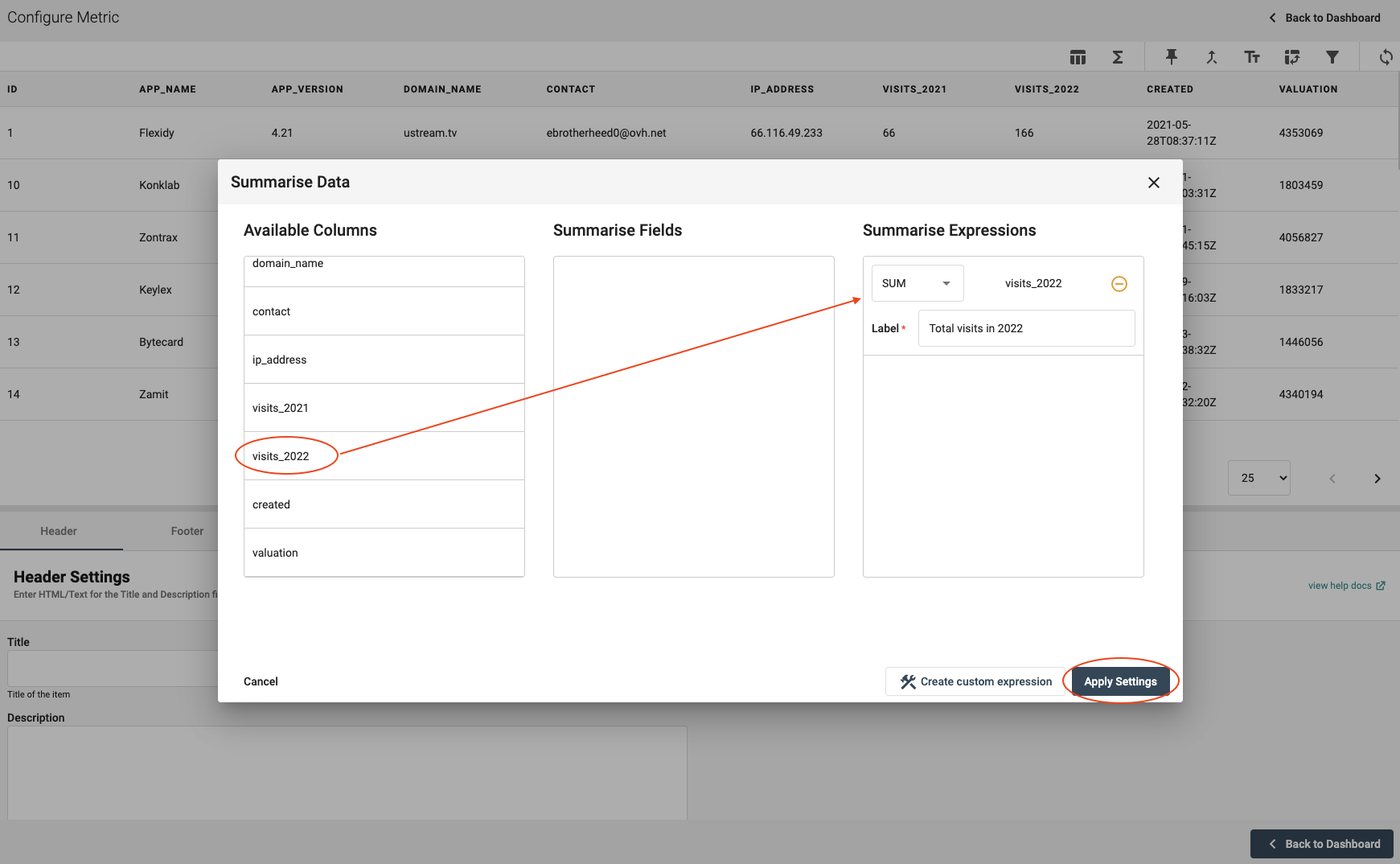This screenshot has width=1400, height=864.
Task: Click the refresh data icon
Action: click(x=1386, y=57)
